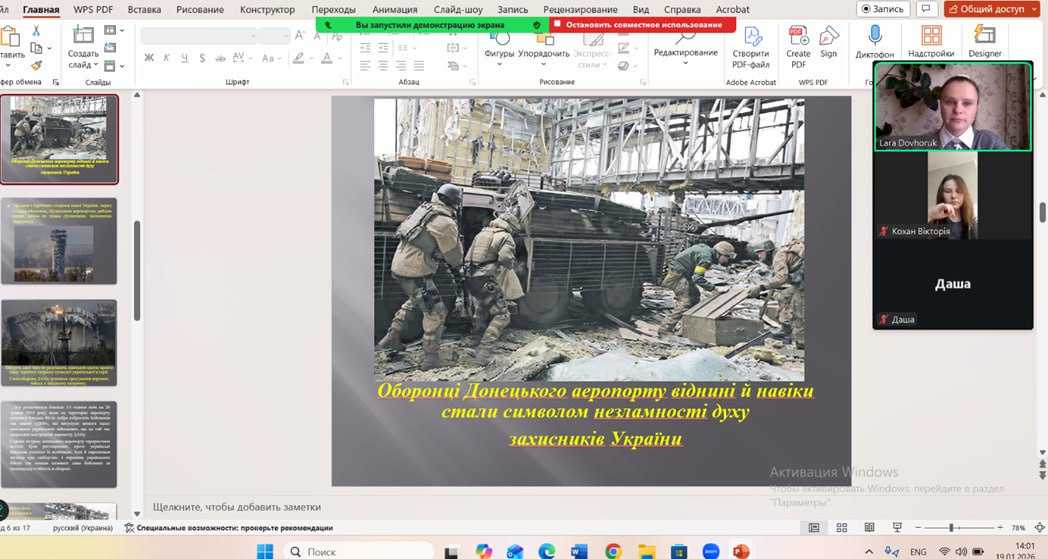Open the Редактирование dropdown

point(685,53)
